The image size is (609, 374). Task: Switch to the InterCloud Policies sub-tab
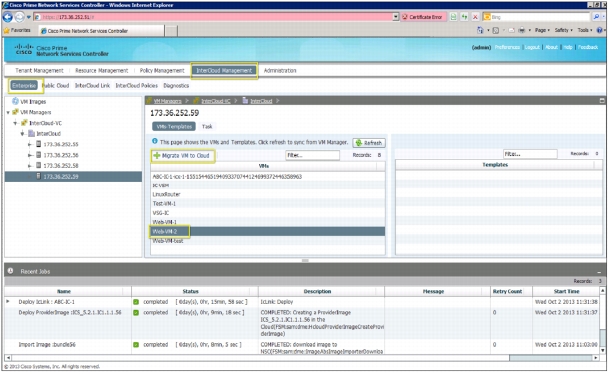click(137, 85)
